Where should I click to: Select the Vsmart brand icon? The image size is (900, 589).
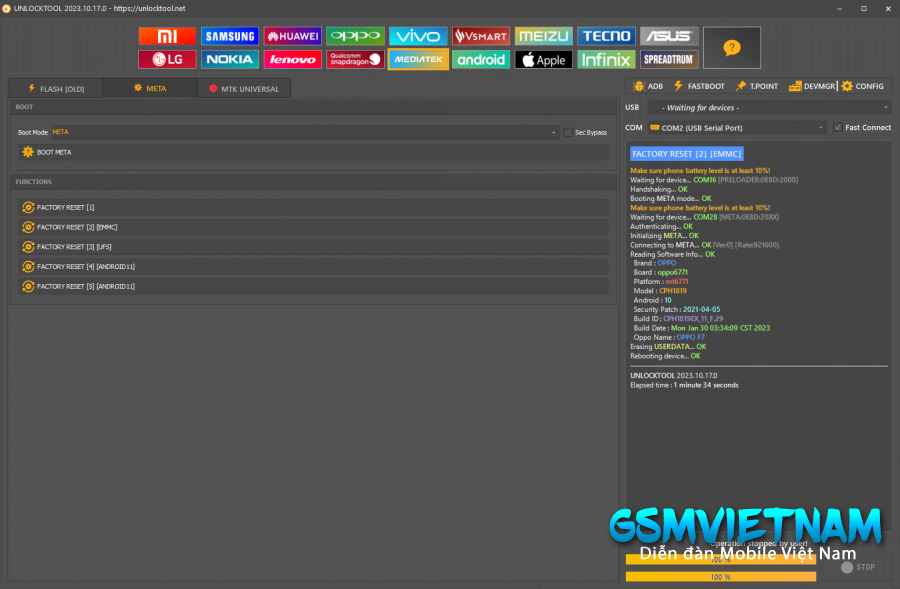(x=481, y=36)
